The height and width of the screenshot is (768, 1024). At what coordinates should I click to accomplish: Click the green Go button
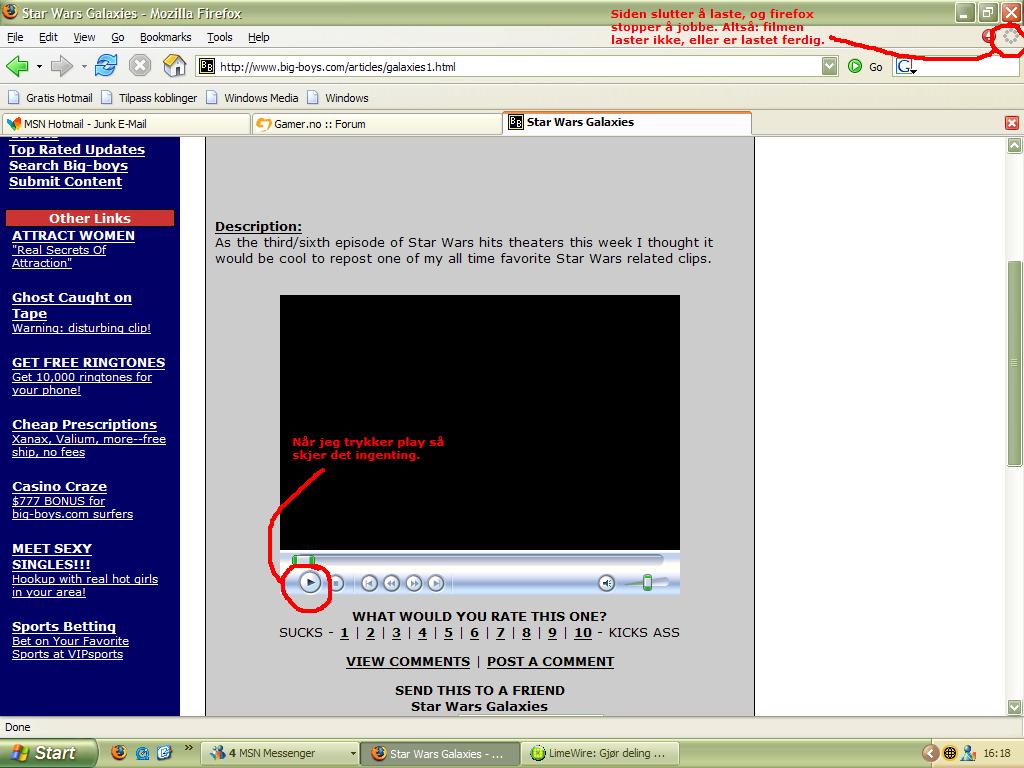[x=865, y=67]
